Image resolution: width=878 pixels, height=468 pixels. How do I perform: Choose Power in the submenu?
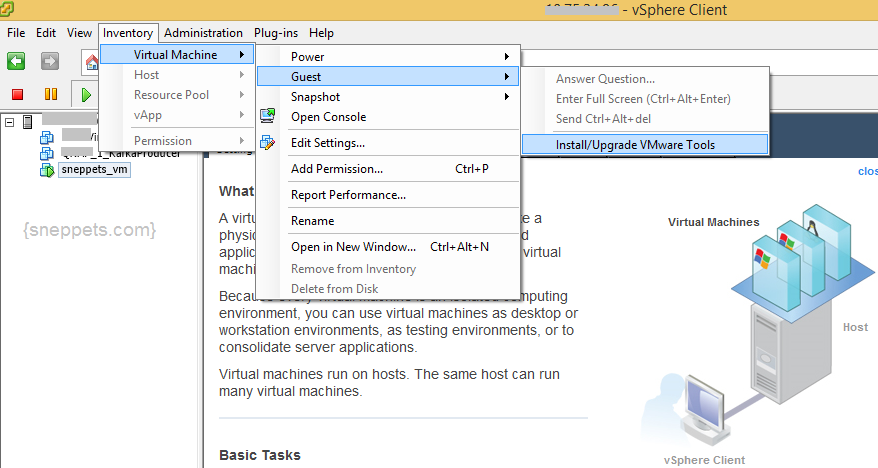pyautogui.click(x=388, y=57)
